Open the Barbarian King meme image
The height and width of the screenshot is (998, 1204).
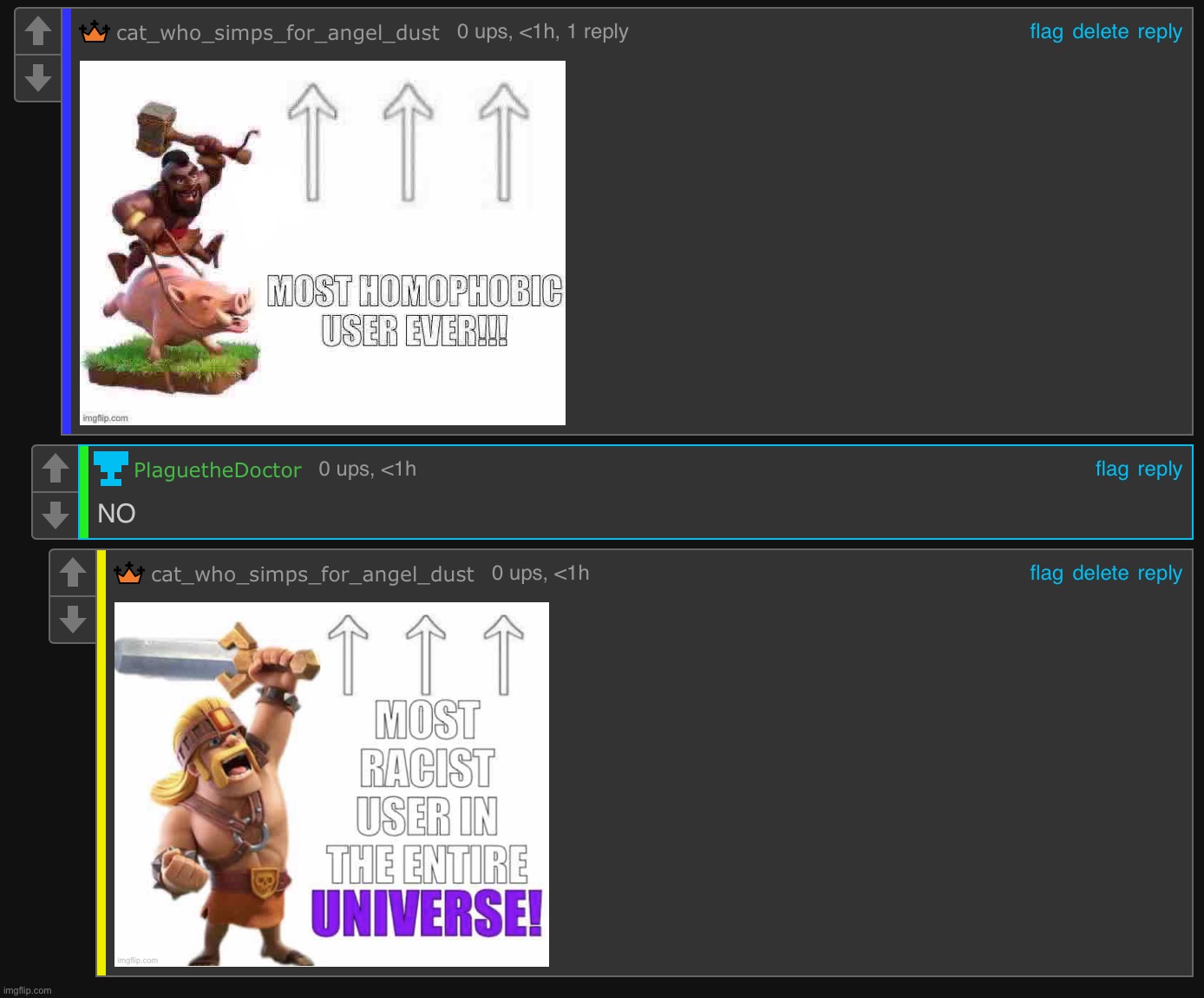331,785
